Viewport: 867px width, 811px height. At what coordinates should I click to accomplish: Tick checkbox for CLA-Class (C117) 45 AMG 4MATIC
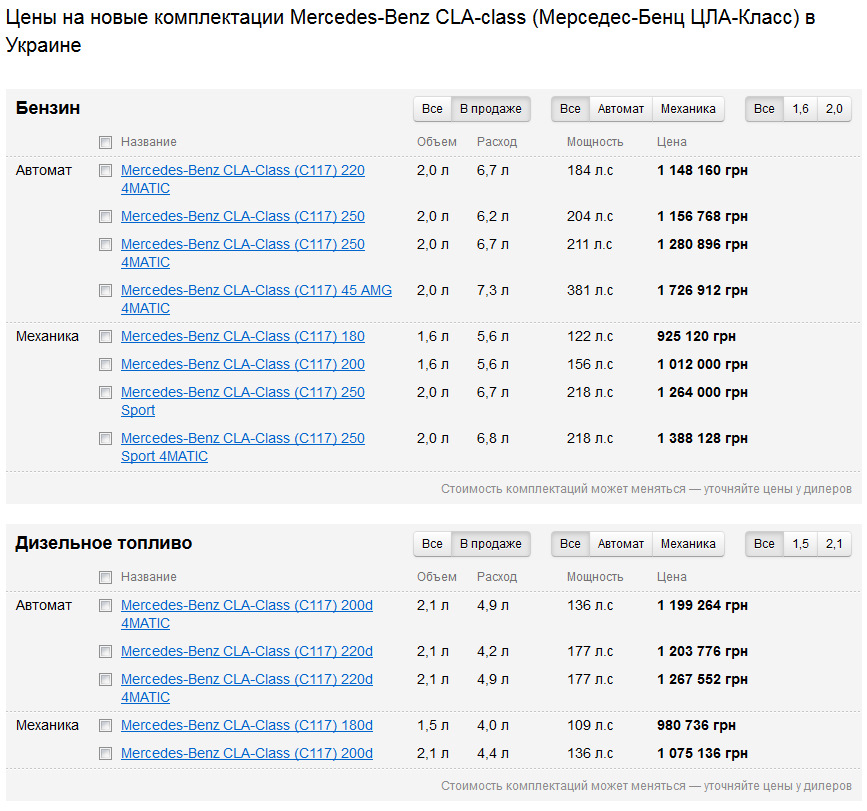tap(105, 290)
